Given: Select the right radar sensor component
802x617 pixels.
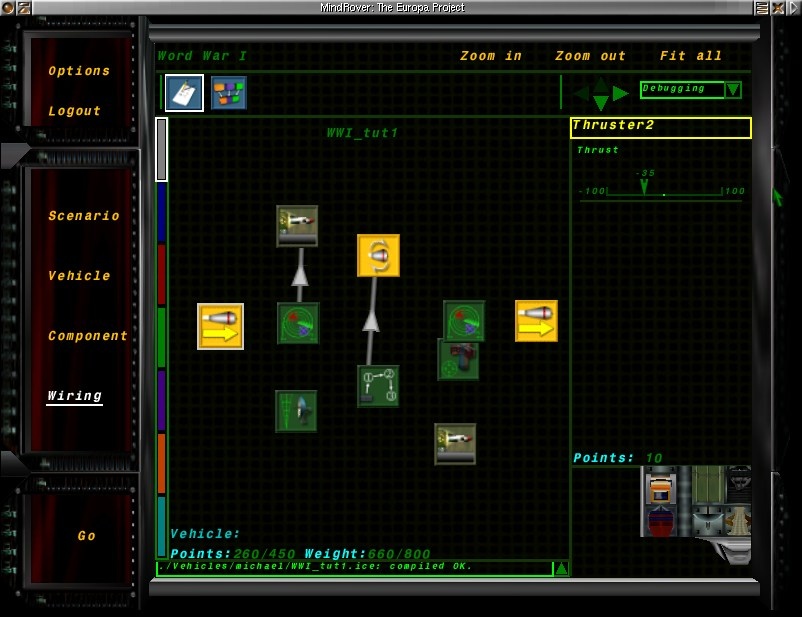Looking at the screenshot, I should pyautogui.click(x=464, y=321).
